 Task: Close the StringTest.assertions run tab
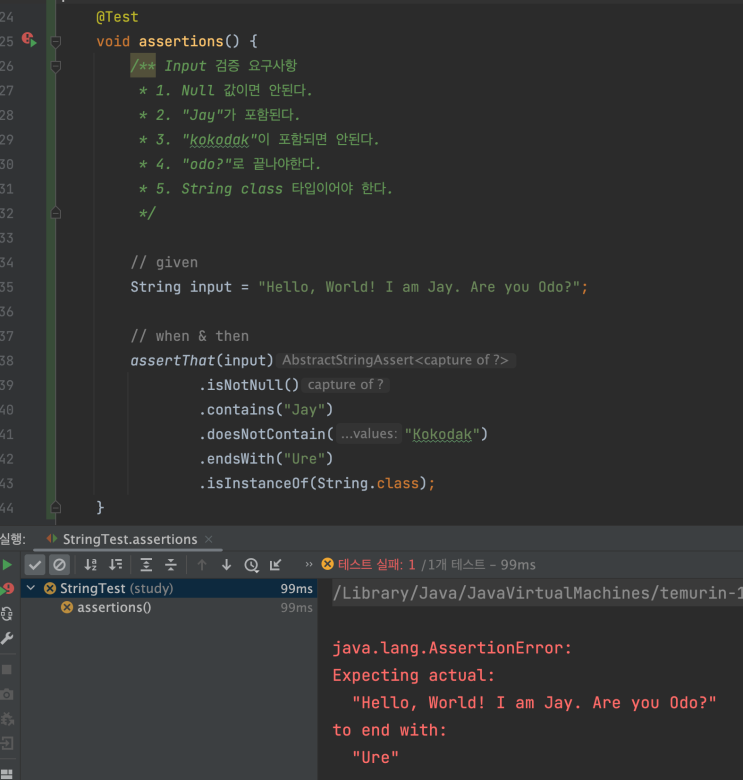(x=209, y=539)
